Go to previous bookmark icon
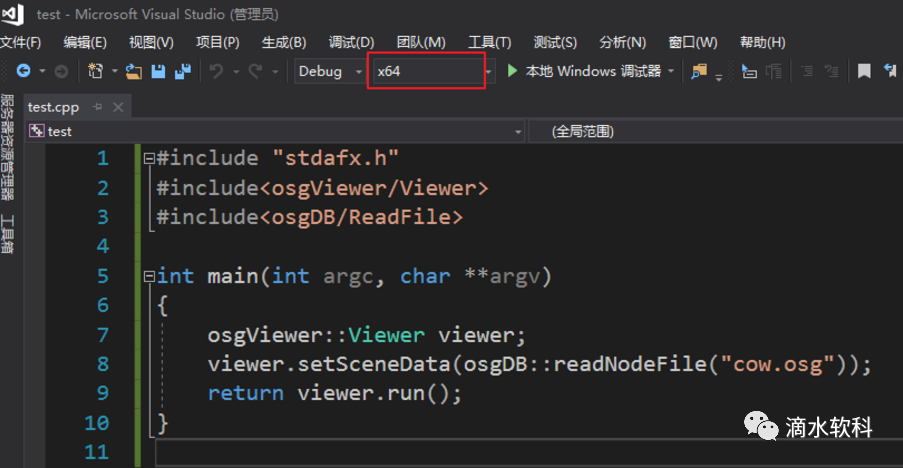The image size is (903, 468). (x=890, y=71)
